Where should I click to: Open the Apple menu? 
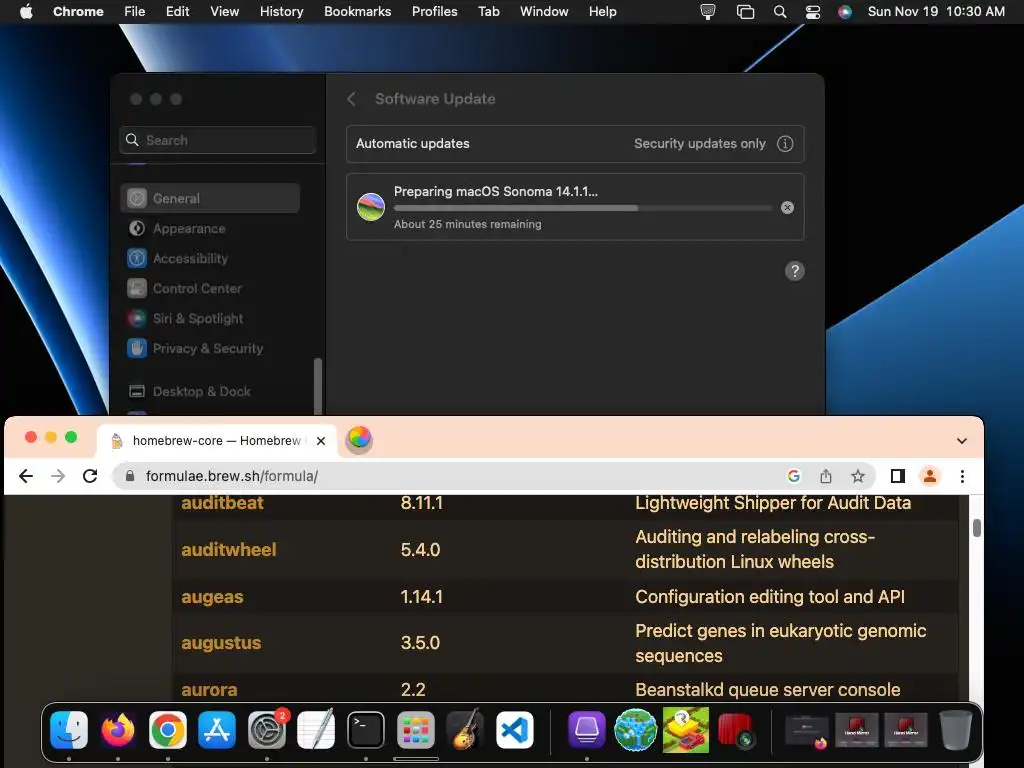pos(26,12)
